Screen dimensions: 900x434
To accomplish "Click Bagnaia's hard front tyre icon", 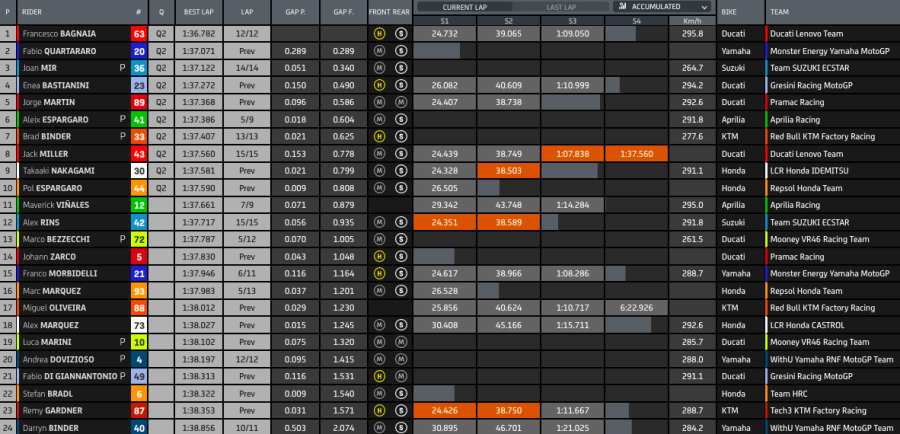I will click(x=379, y=33).
